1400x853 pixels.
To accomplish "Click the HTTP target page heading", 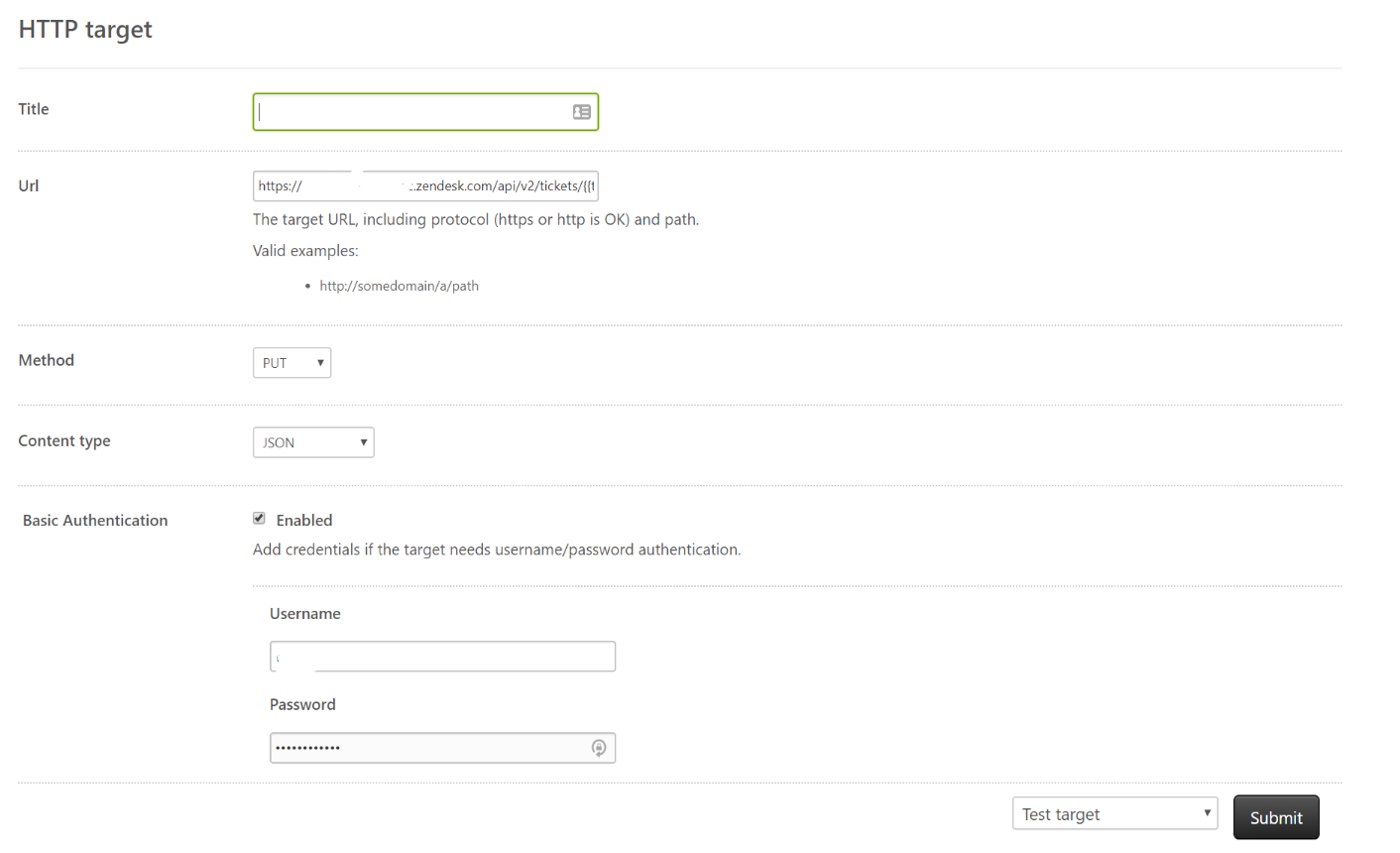I will 84,29.
